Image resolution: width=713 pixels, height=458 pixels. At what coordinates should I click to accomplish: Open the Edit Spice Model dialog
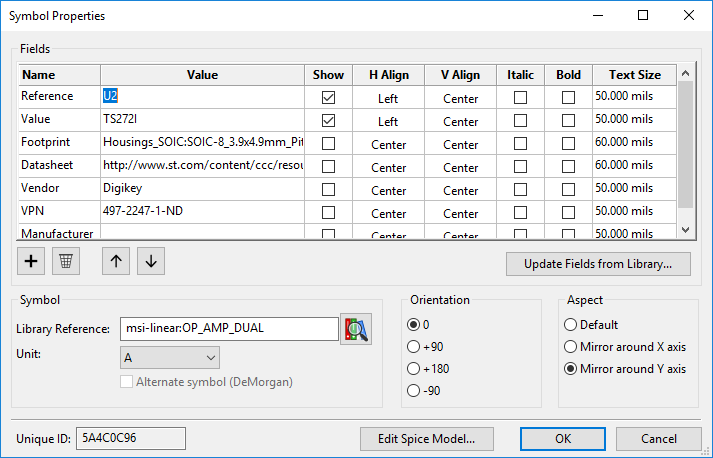[432, 438]
